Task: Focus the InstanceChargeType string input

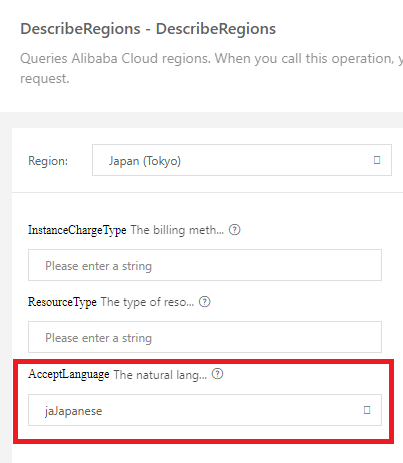Action: (205, 265)
